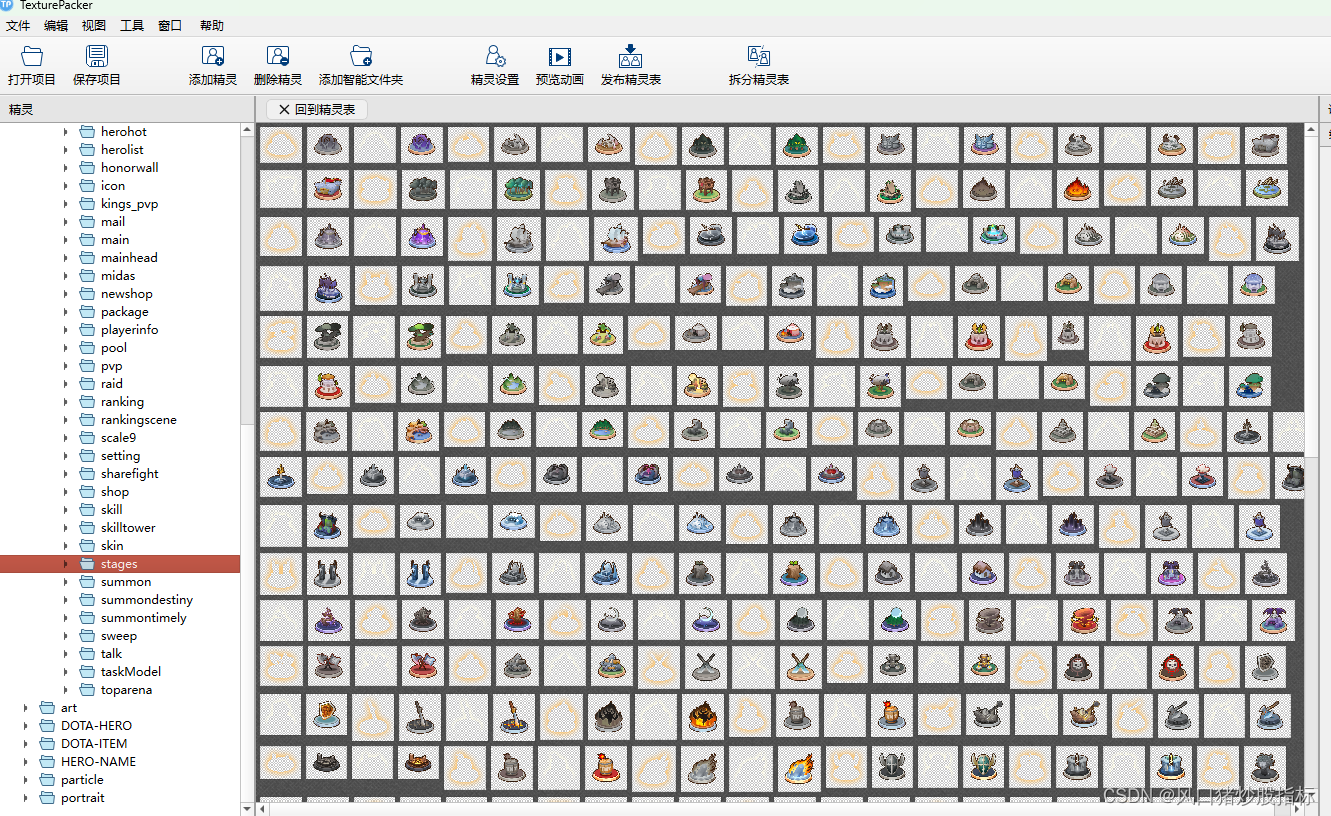The height and width of the screenshot is (816, 1331).
Task: Select the pool folder row
Action: click(x=120, y=347)
